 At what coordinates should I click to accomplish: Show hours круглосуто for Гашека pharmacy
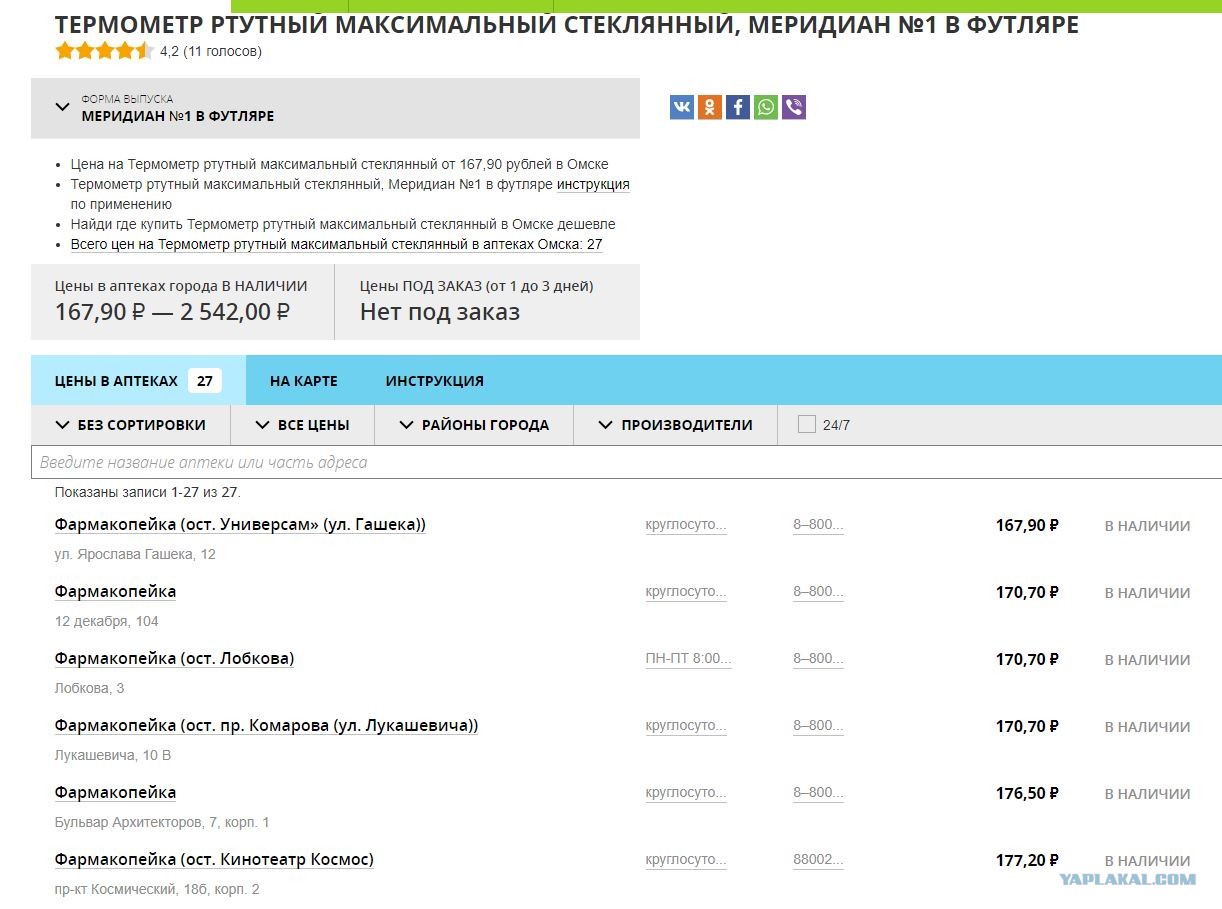point(686,525)
